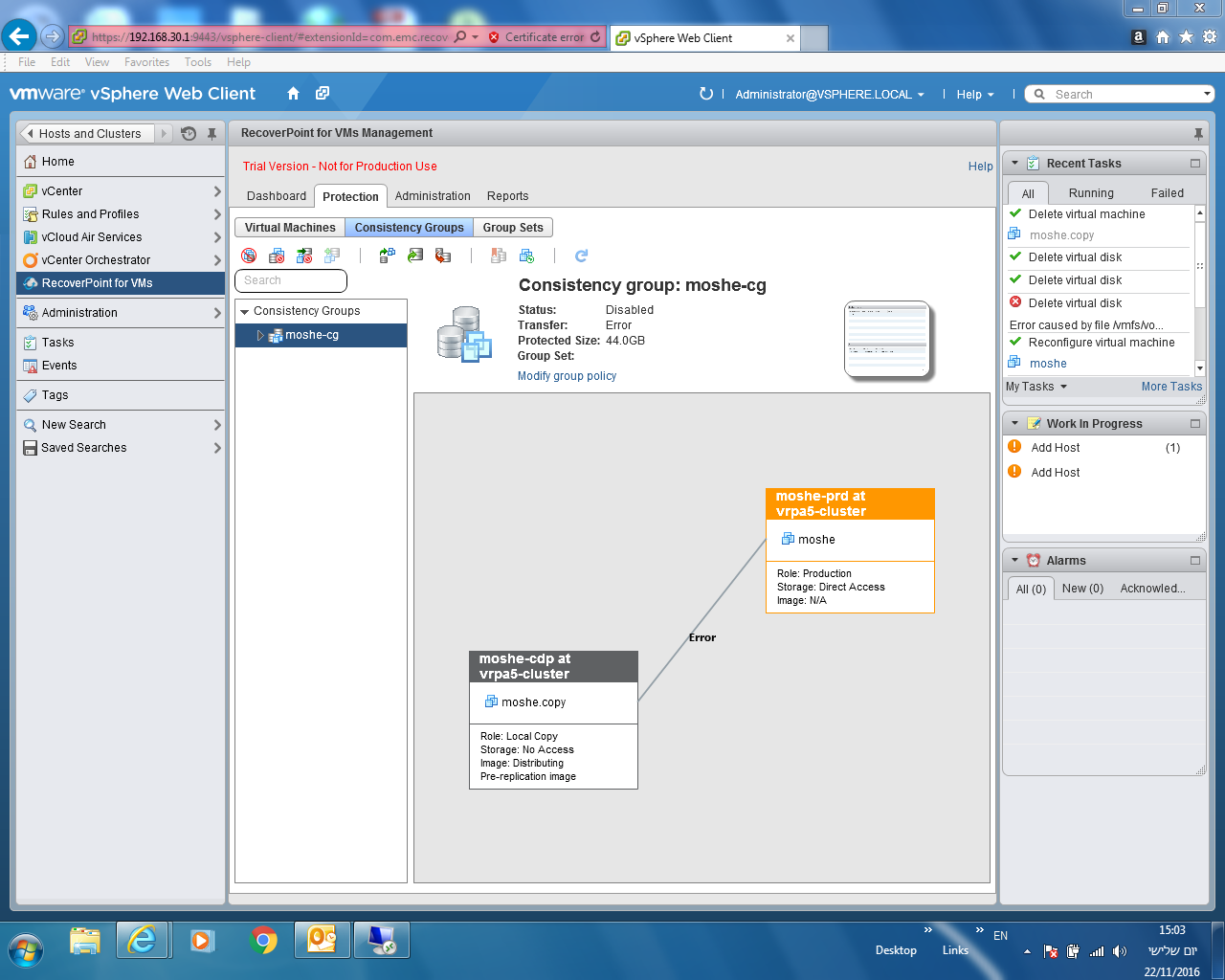Collapse the Recent Tasks panel

1015,164
